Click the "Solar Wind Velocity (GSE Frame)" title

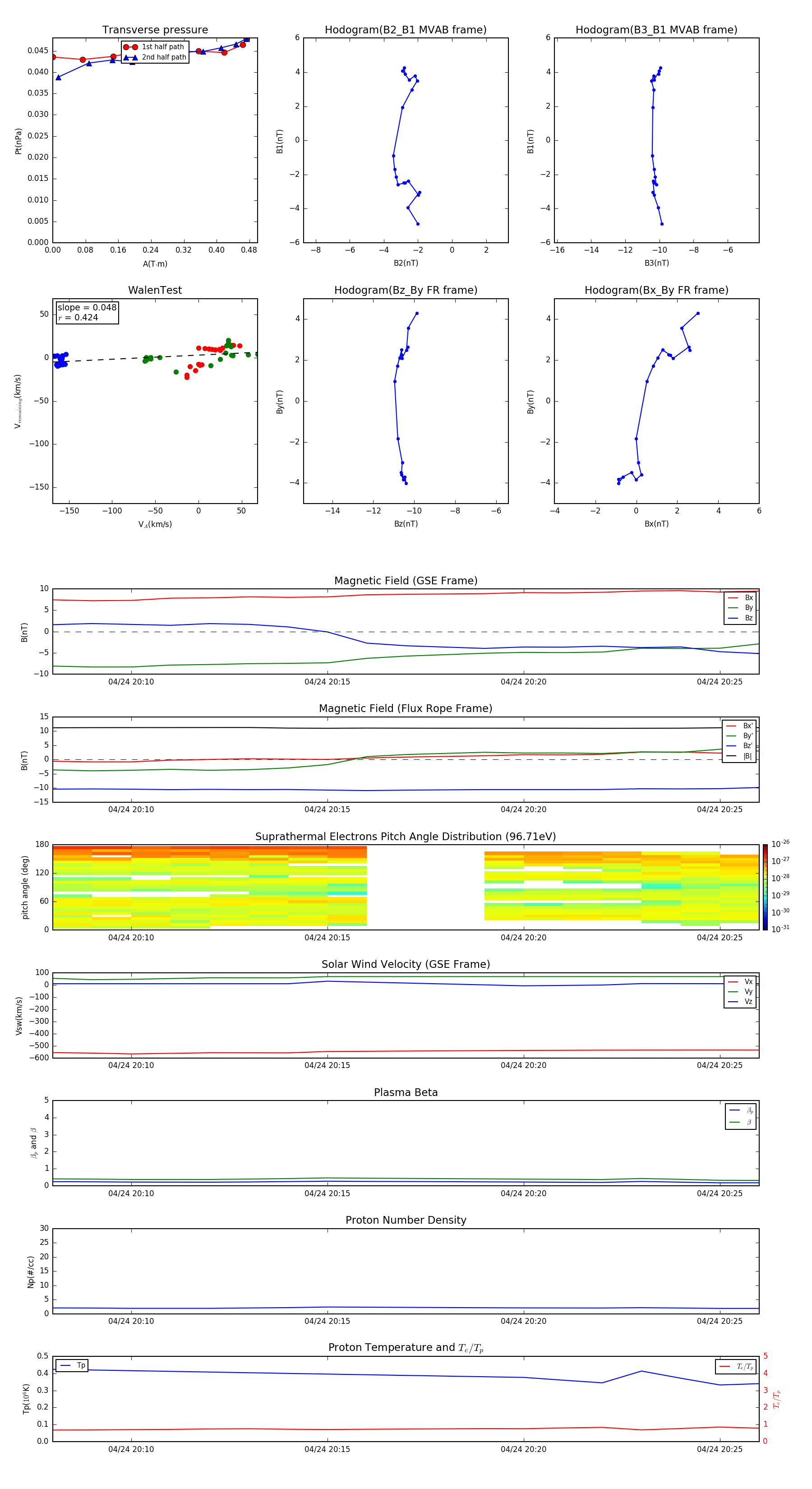pyautogui.click(x=406, y=965)
